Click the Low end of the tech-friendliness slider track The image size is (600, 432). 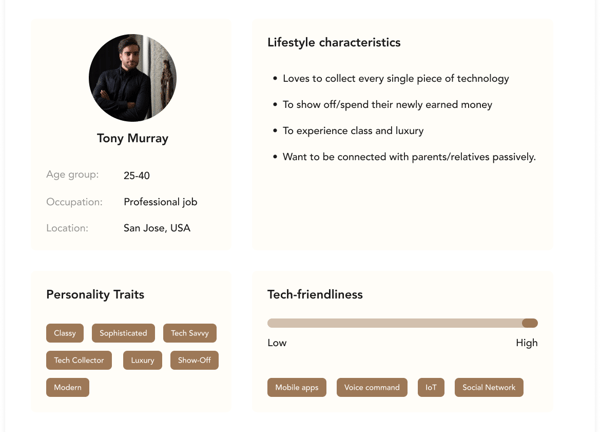272,323
